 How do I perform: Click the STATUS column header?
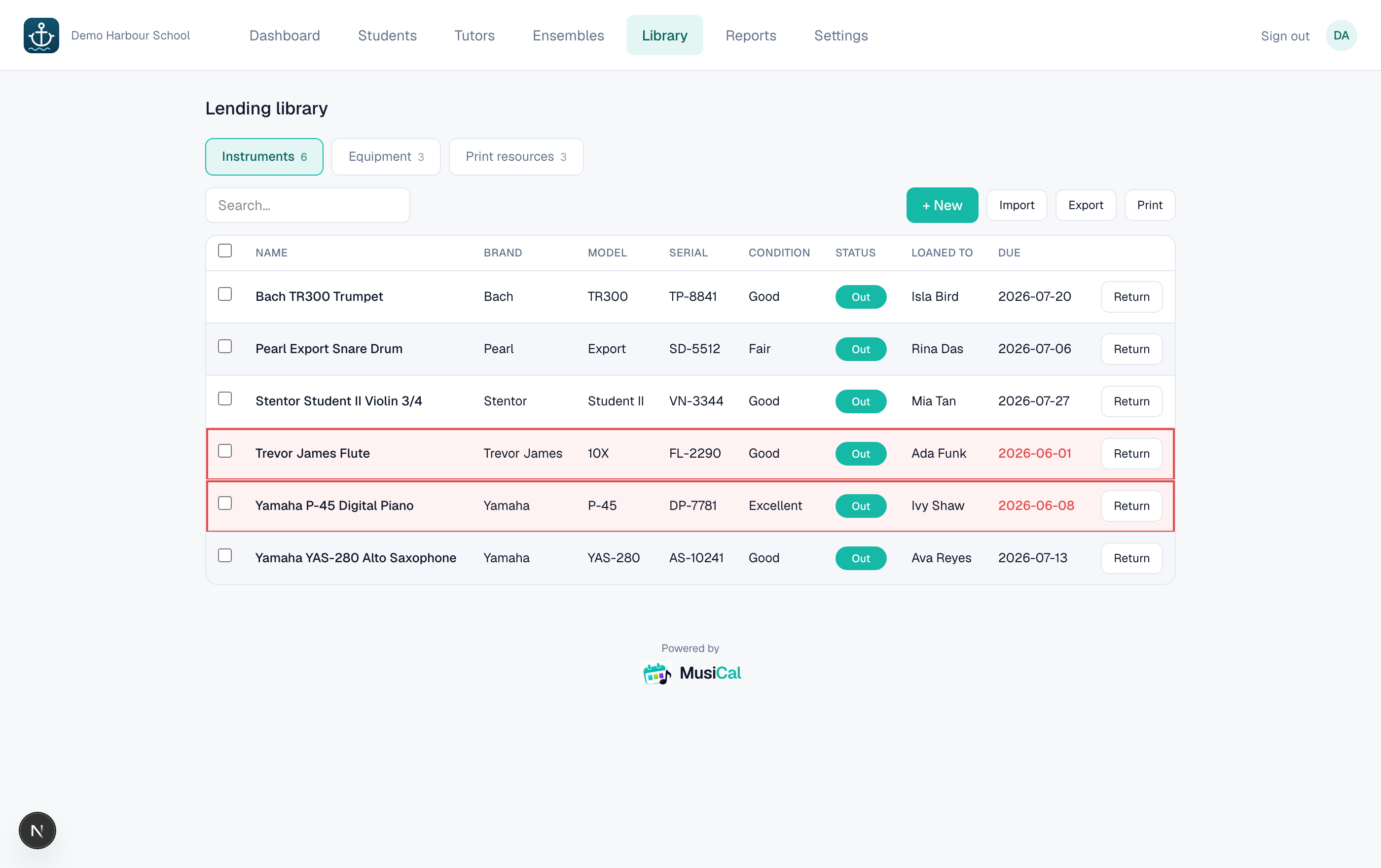pos(855,253)
